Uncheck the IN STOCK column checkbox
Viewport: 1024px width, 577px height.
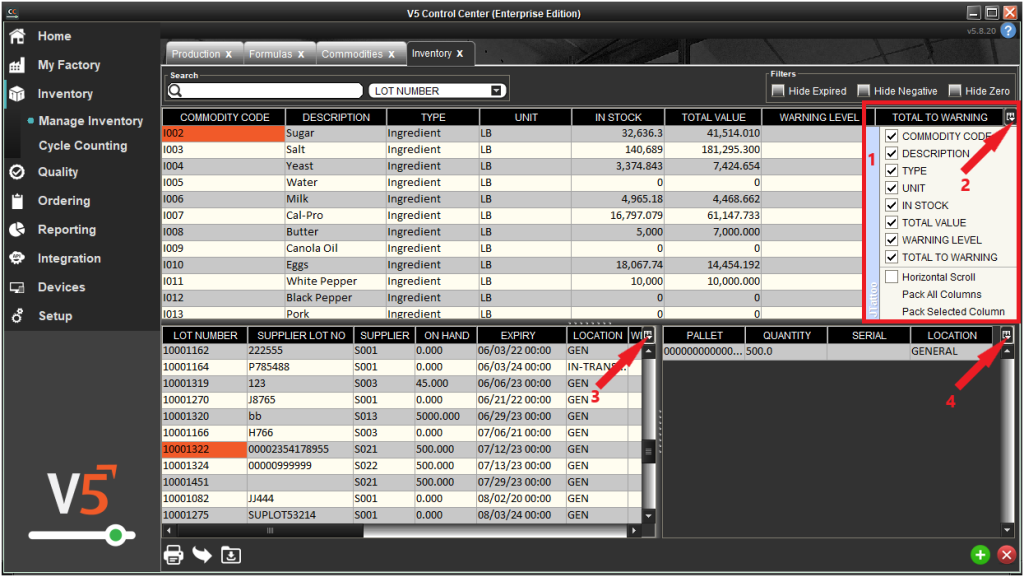pyautogui.click(x=891, y=205)
